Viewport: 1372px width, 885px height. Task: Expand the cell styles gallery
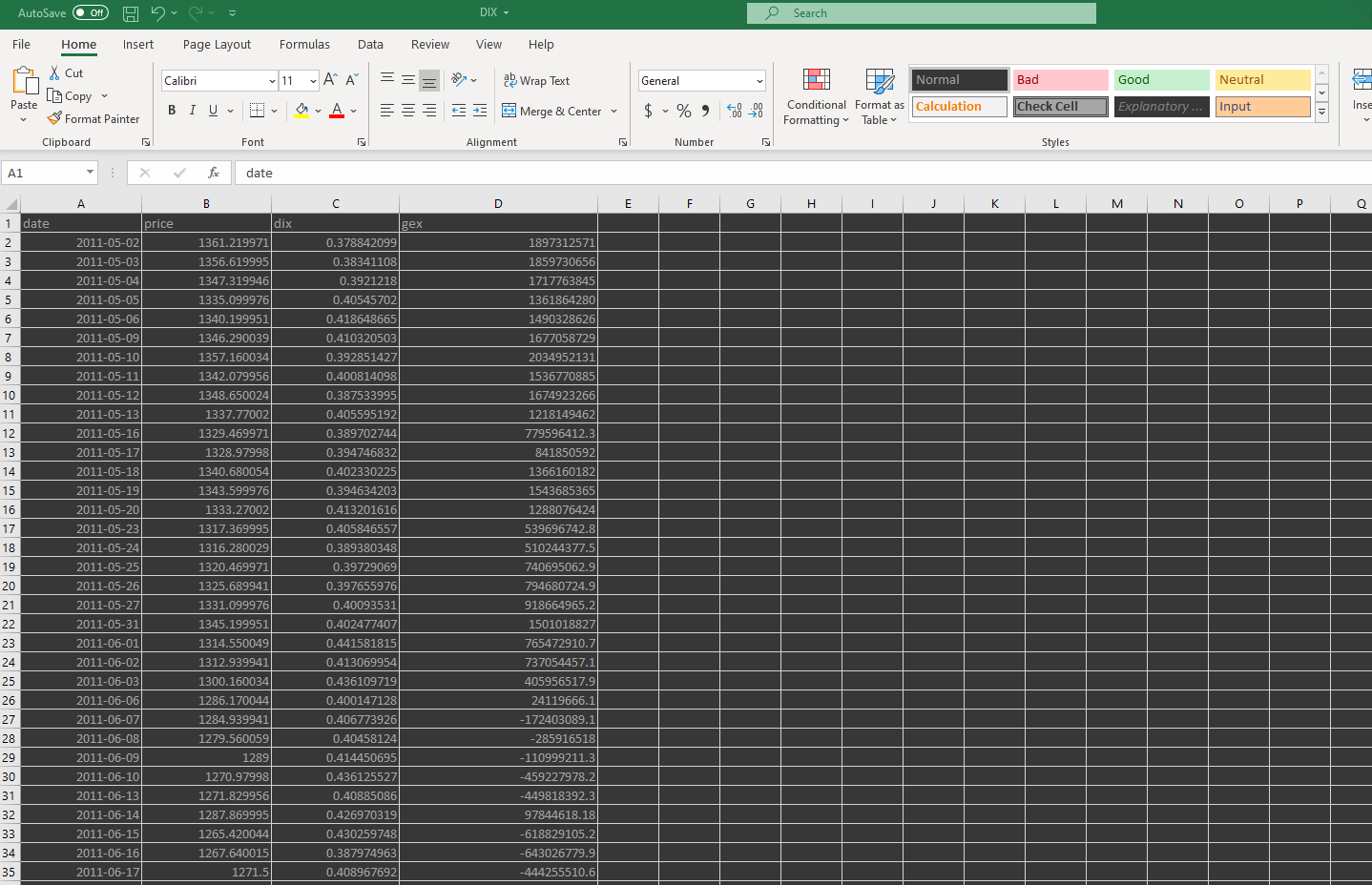point(1321,113)
